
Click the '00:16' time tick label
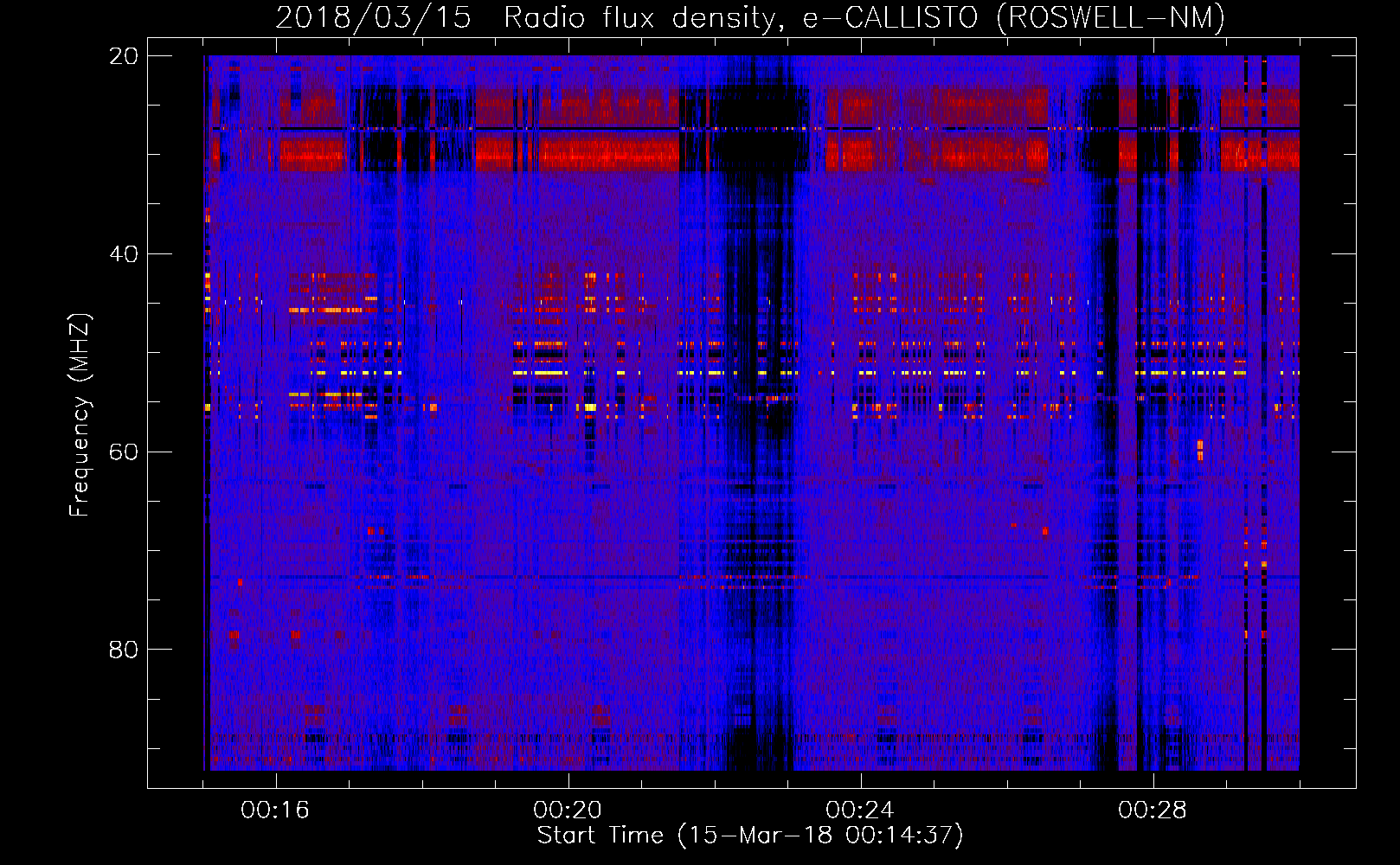click(275, 811)
